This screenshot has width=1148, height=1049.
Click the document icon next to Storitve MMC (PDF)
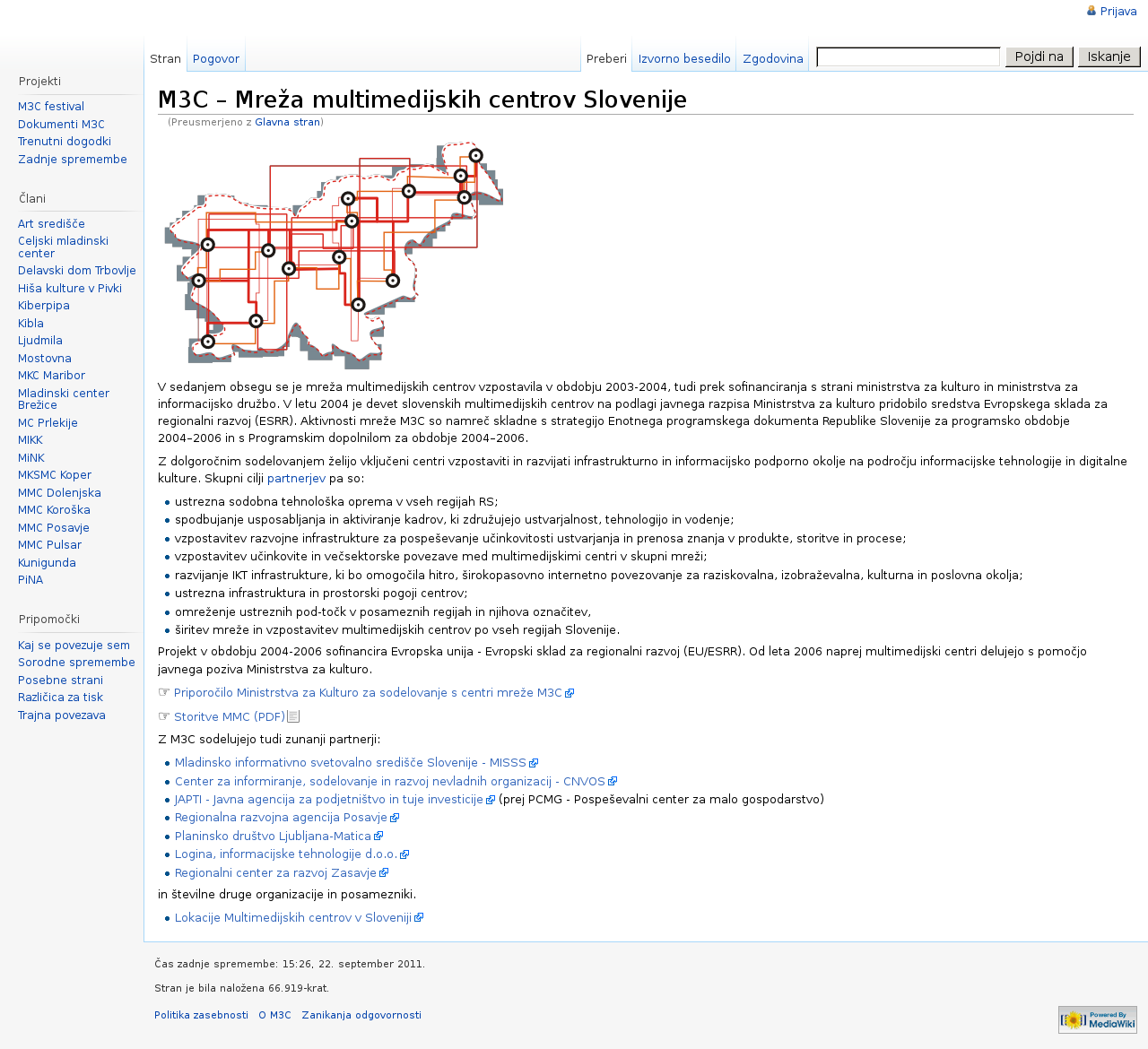coord(293,716)
